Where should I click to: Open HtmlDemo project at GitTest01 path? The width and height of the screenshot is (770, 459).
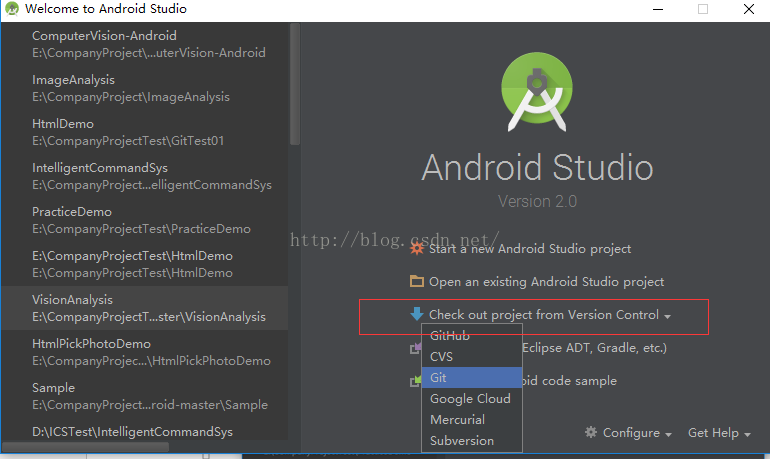click(145, 132)
